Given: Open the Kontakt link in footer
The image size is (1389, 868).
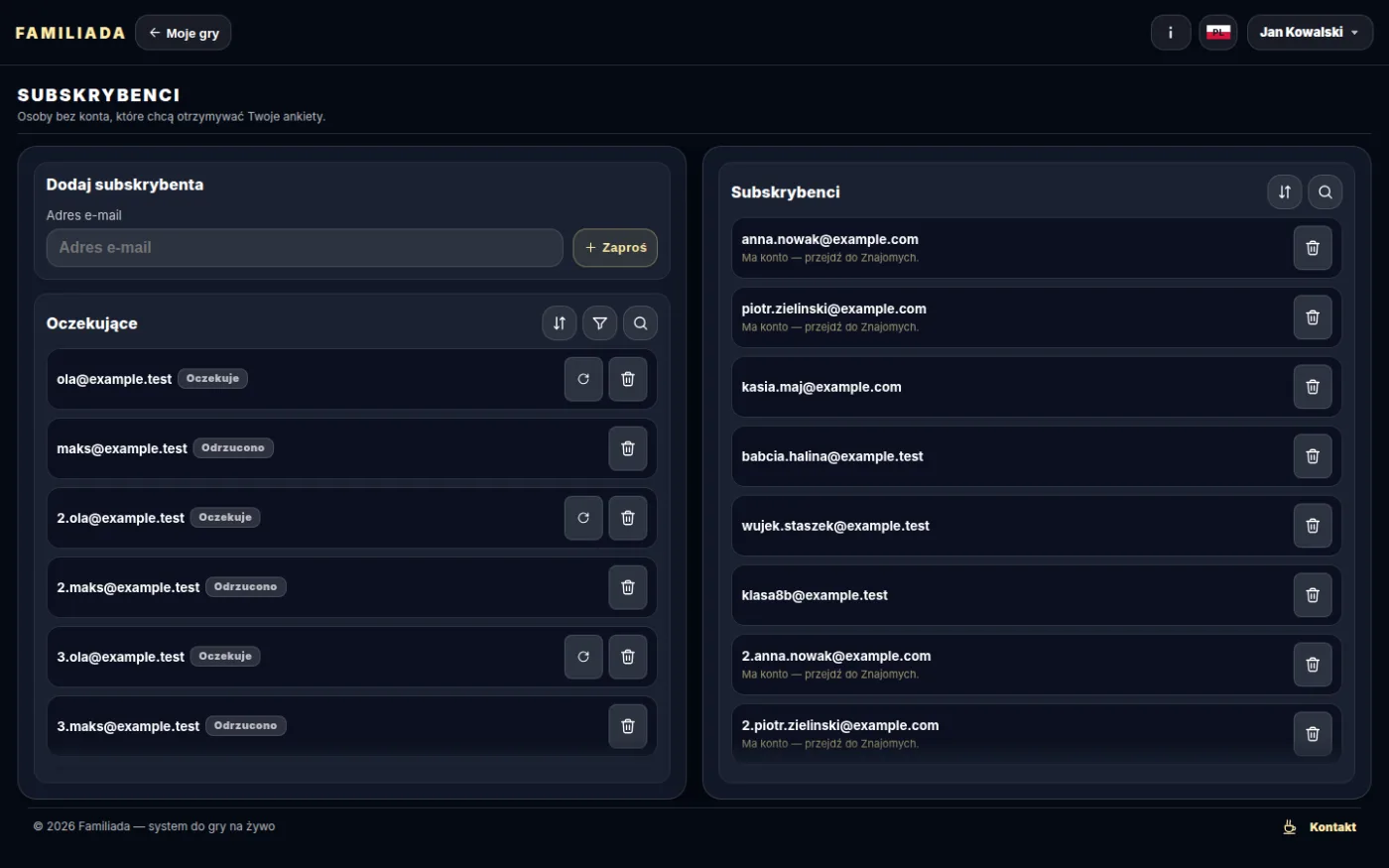Looking at the screenshot, I should 1332,827.
